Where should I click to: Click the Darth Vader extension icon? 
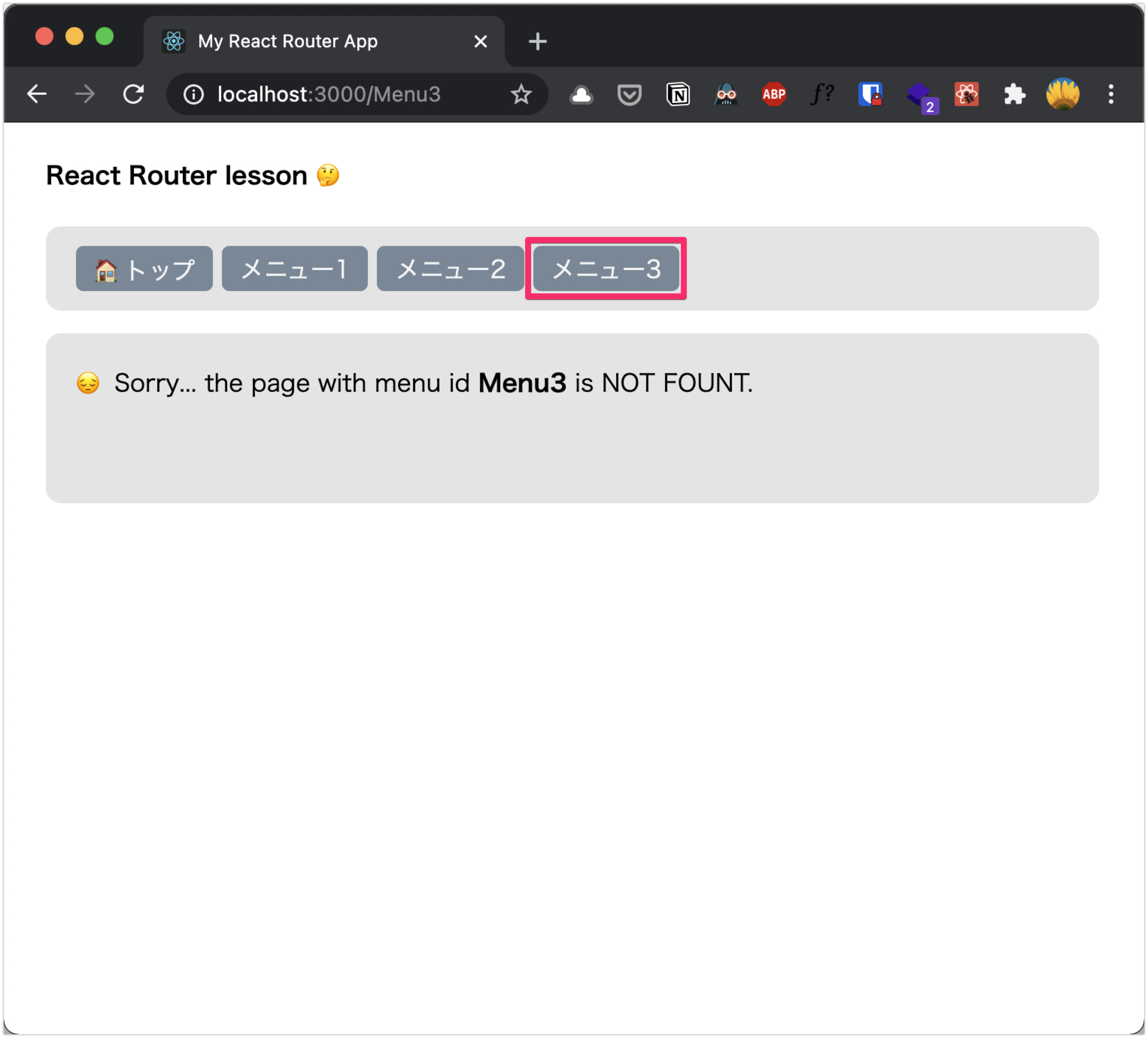point(726,94)
